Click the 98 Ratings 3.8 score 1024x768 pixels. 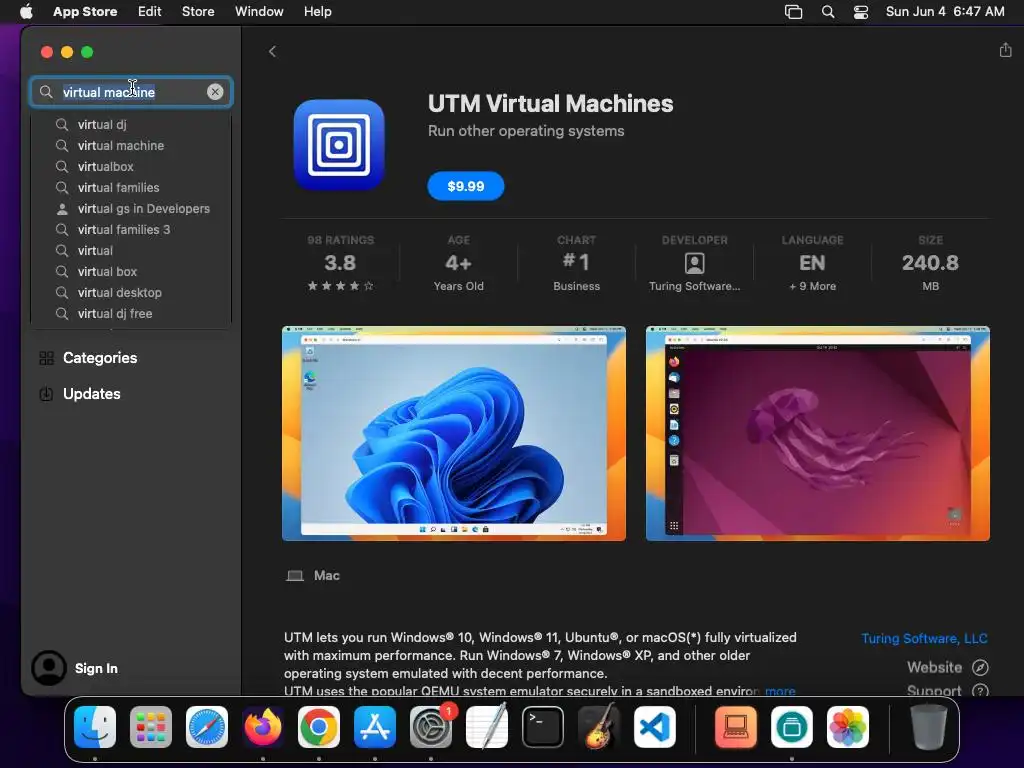pos(340,263)
